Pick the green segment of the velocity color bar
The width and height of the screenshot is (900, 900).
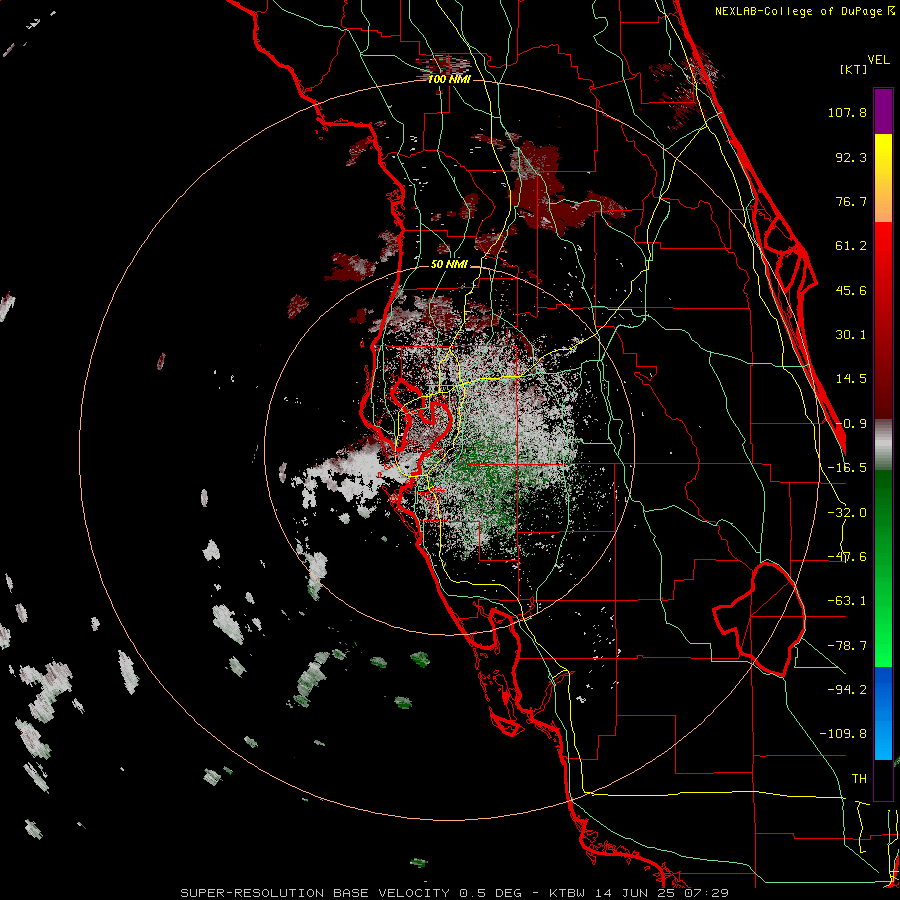[x=883, y=568]
